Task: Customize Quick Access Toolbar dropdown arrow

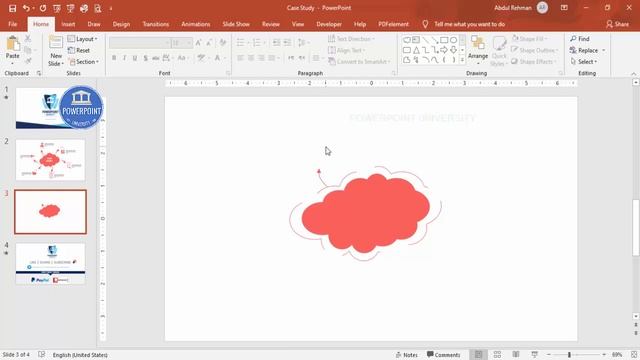Action: tap(111, 8)
